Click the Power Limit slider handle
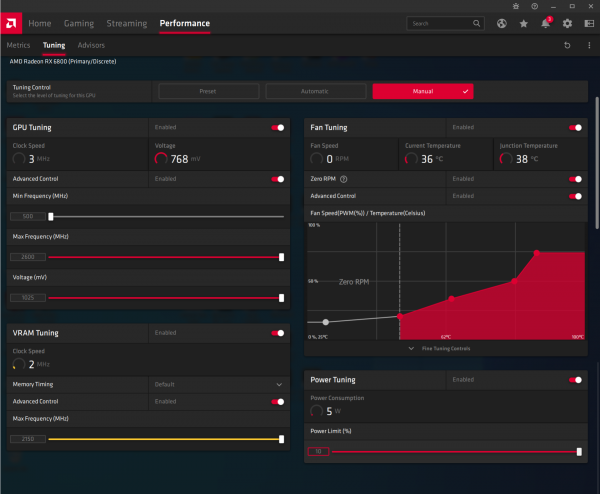600x494 pixels. pyautogui.click(x=579, y=452)
